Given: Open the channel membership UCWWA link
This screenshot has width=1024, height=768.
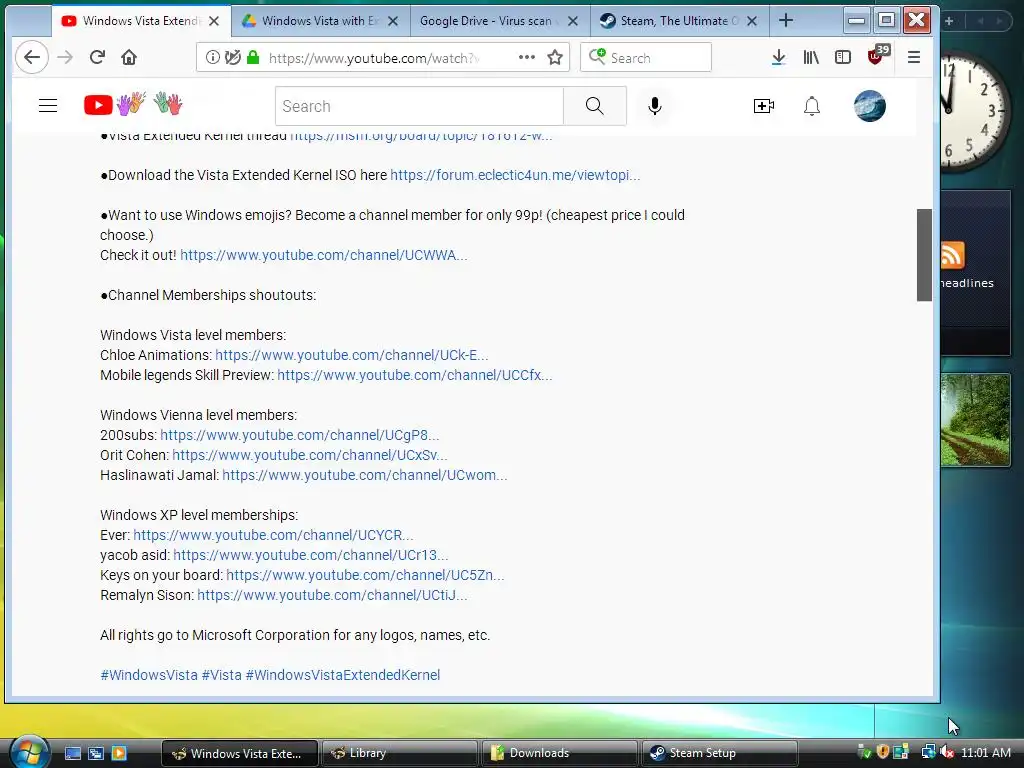Looking at the screenshot, I should tap(323, 255).
